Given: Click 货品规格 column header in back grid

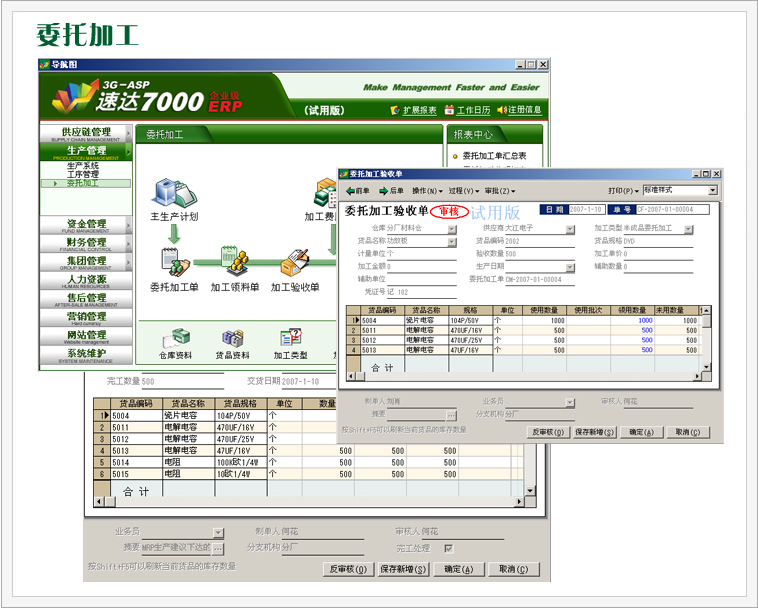Looking at the screenshot, I should click(x=240, y=404).
